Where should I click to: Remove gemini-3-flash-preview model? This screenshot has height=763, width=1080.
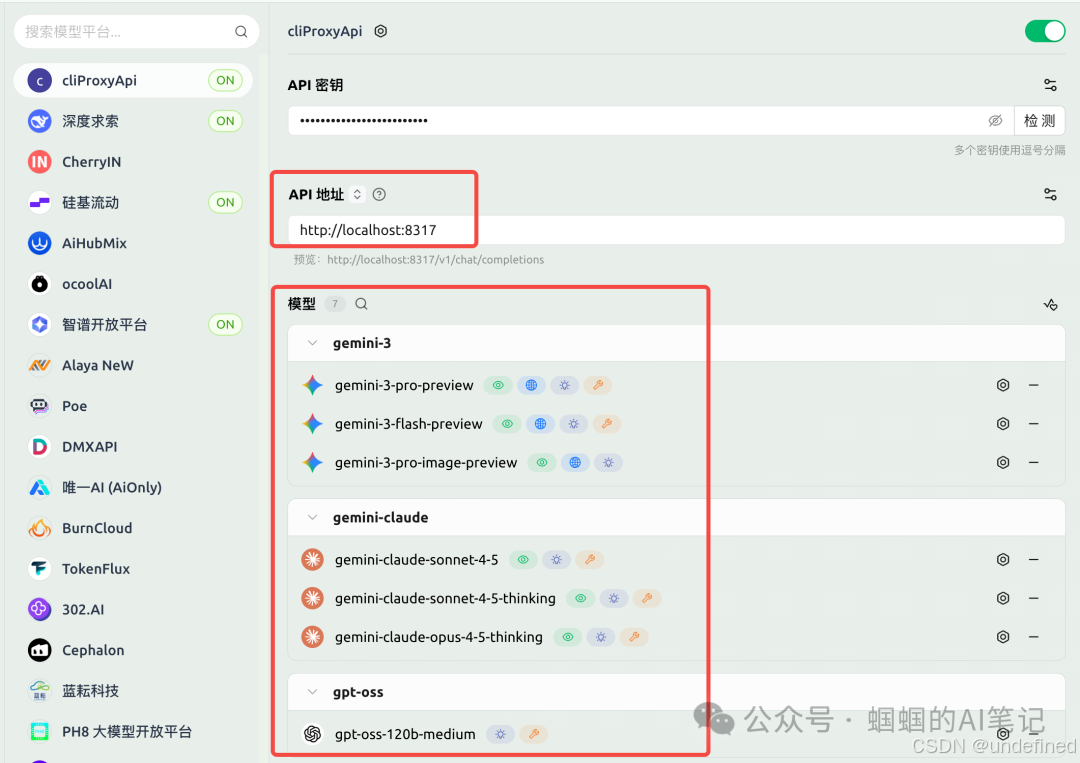[x=1033, y=424]
